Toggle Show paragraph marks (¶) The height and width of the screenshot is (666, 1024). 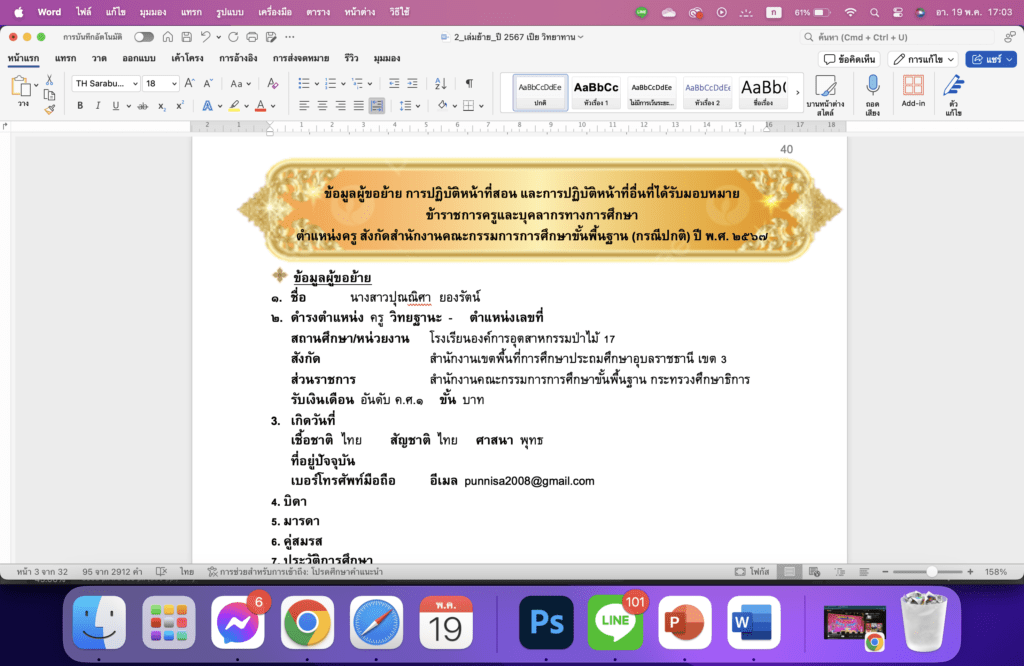pyautogui.click(x=469, y=84)
